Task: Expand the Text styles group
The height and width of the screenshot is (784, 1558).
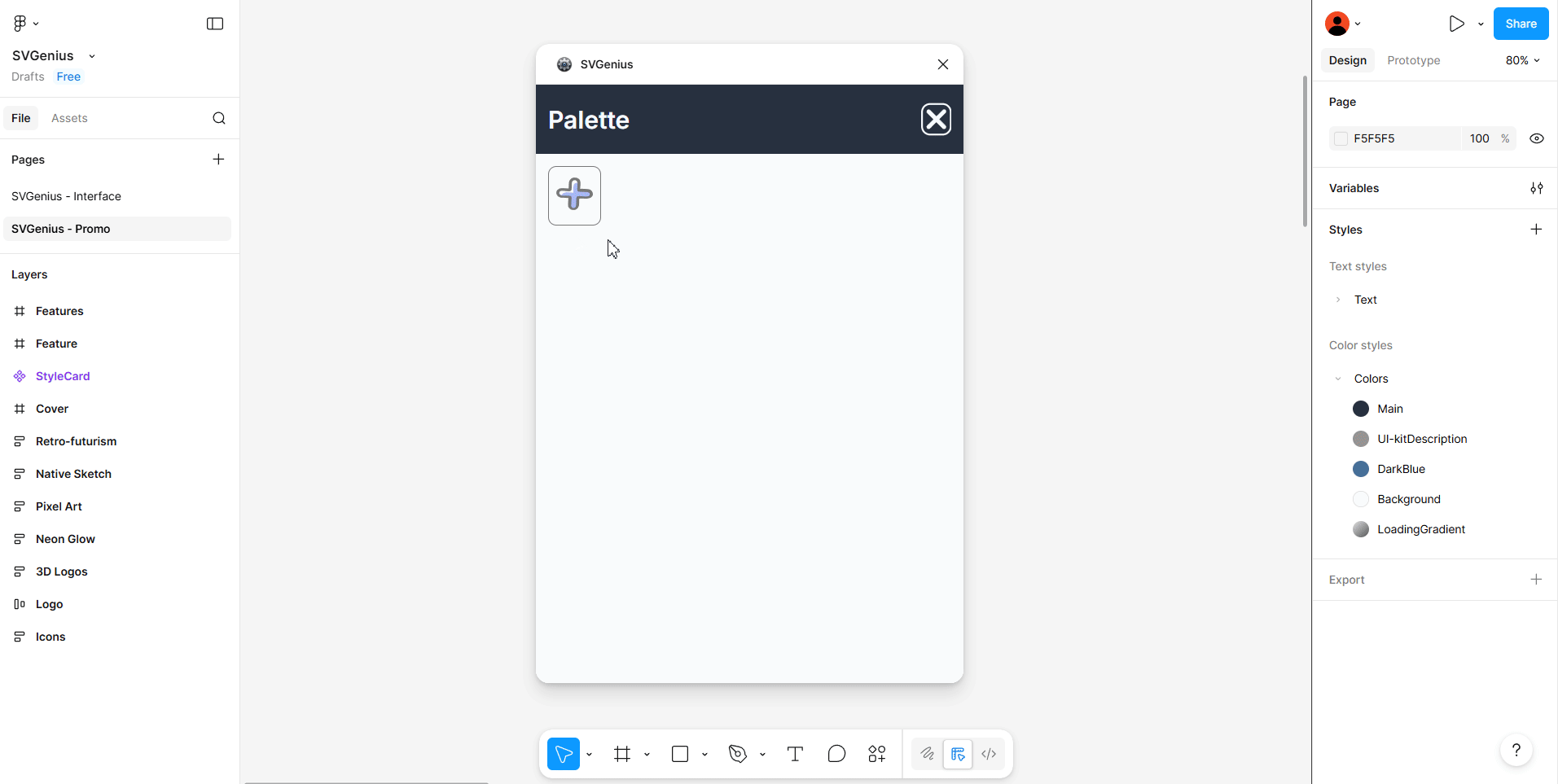Action: [1337, 300]
